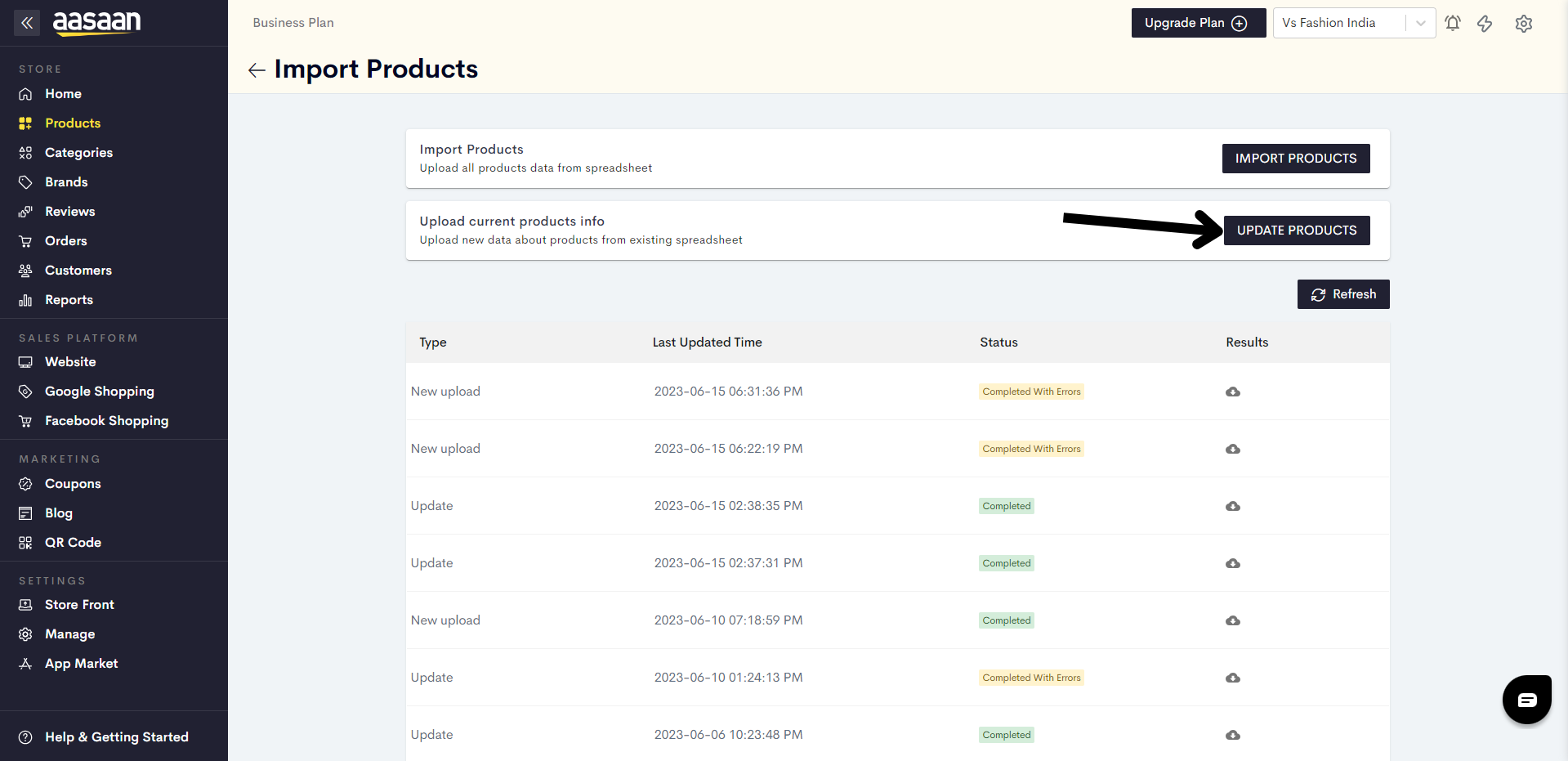Open Products in sidebar

73,123
